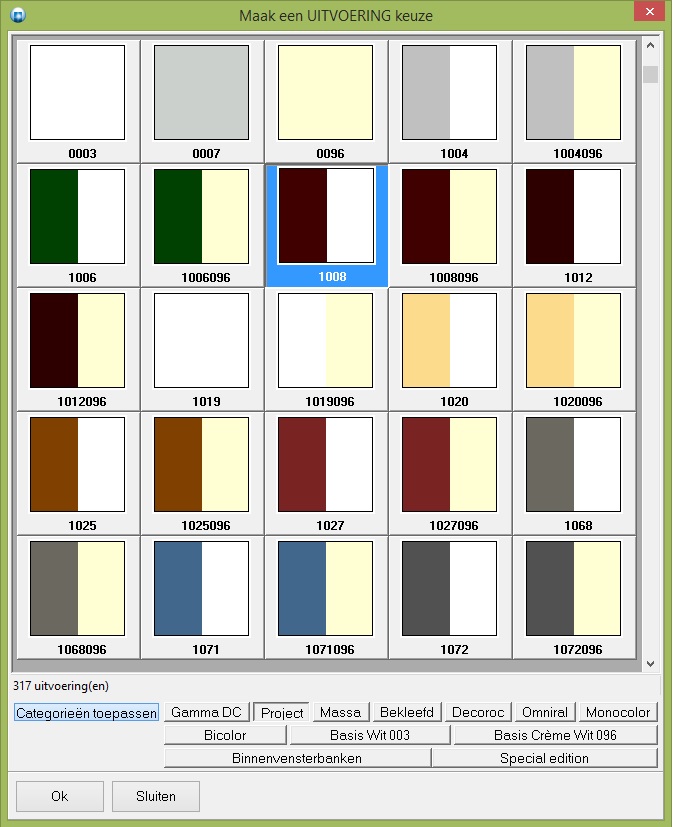Click the Sluiten button
The width and height of the screenshot is (674, 827).
(x=156, y=796)
